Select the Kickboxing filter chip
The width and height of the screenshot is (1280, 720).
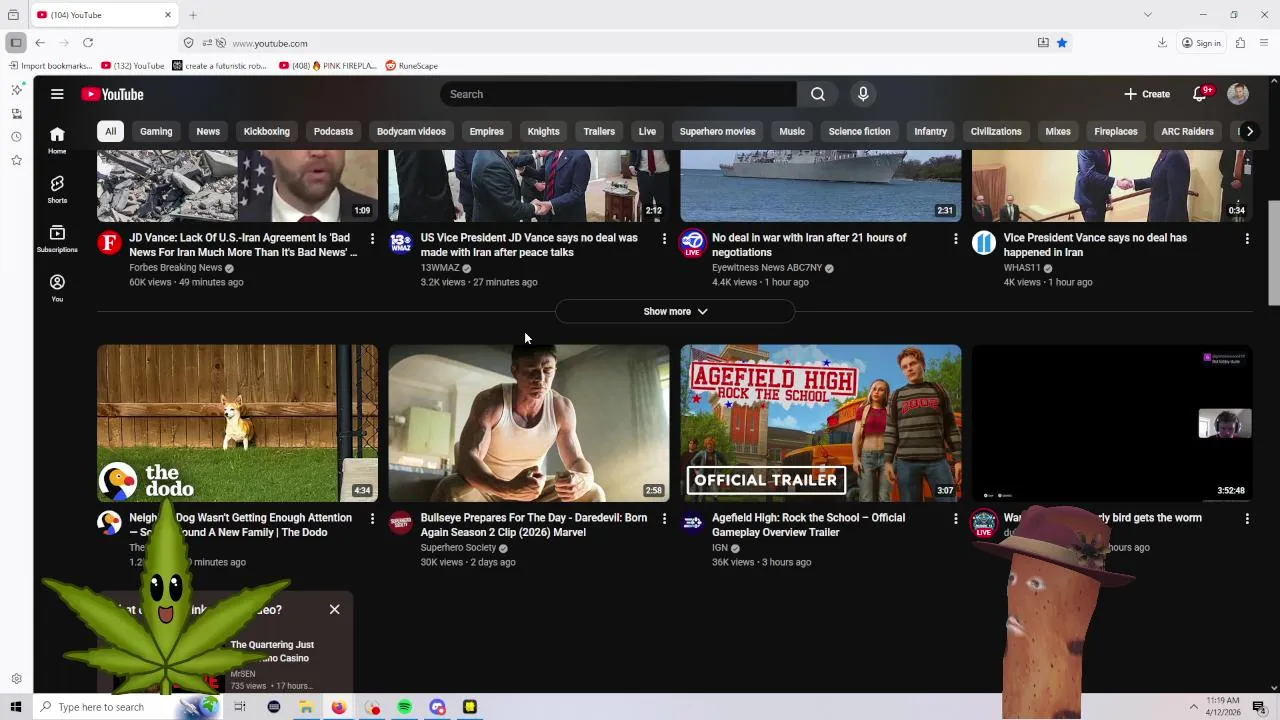267,131
